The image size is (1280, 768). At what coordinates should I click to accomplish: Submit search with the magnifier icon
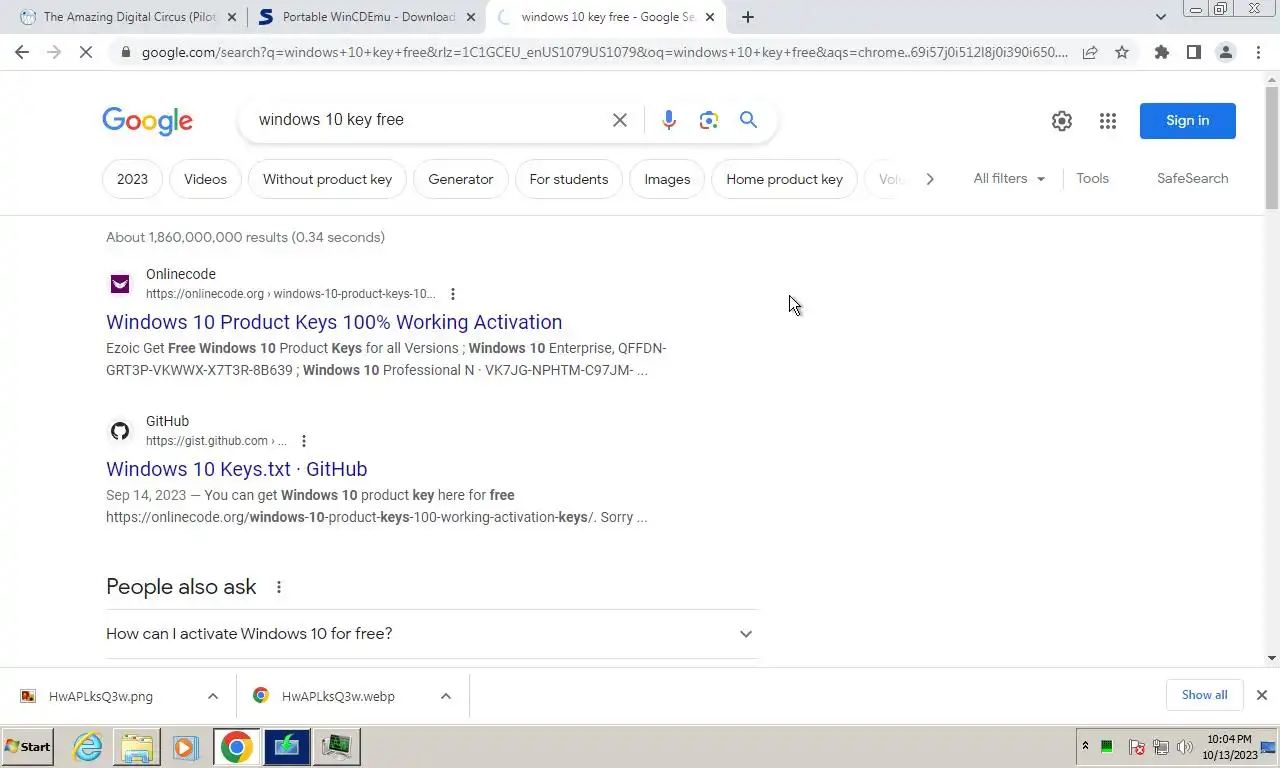[748, 120]
